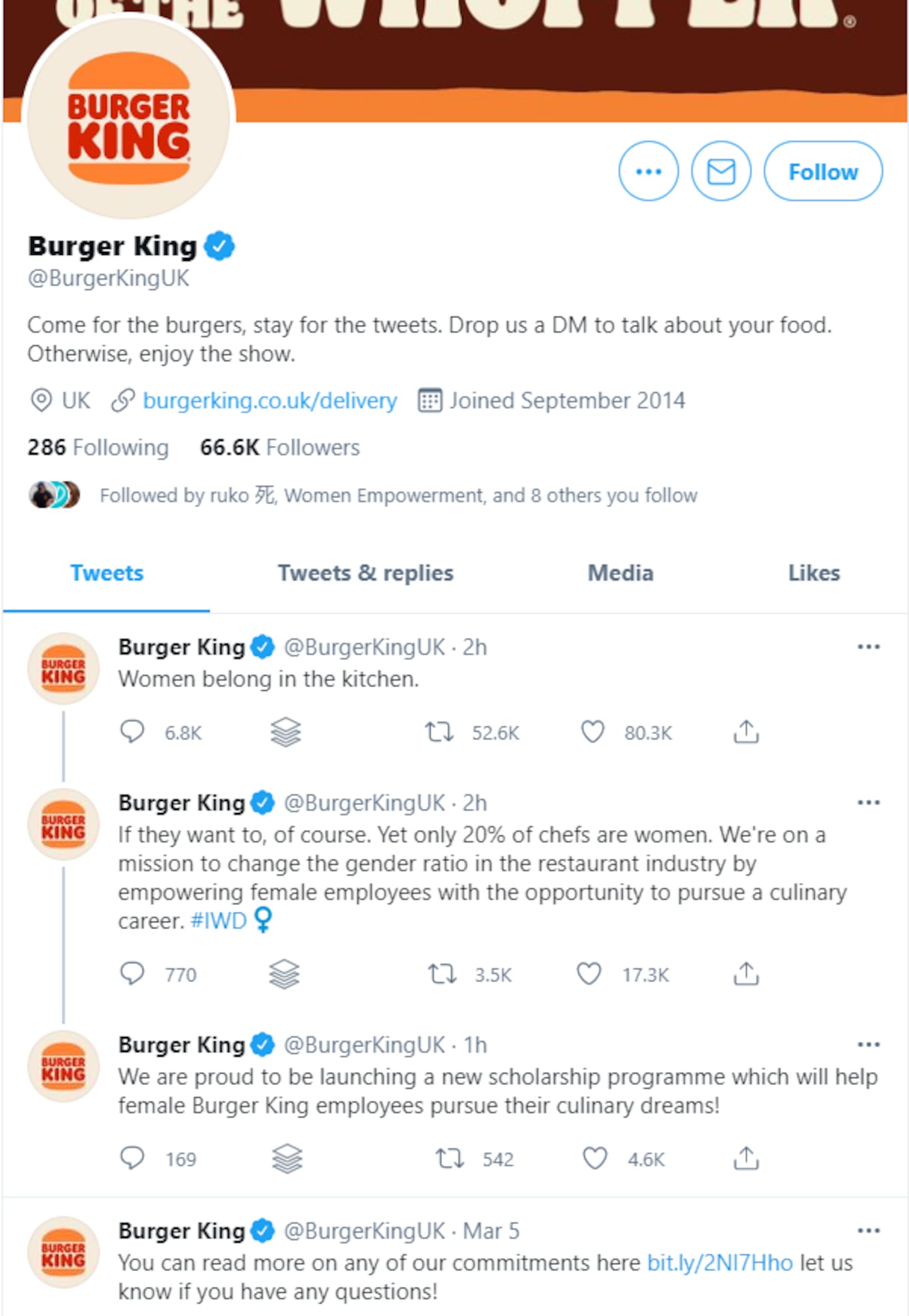The image size is (909, 1316).
Task: Open the burgerking.co.uk/delivery link
Action: tap(270, 401)
